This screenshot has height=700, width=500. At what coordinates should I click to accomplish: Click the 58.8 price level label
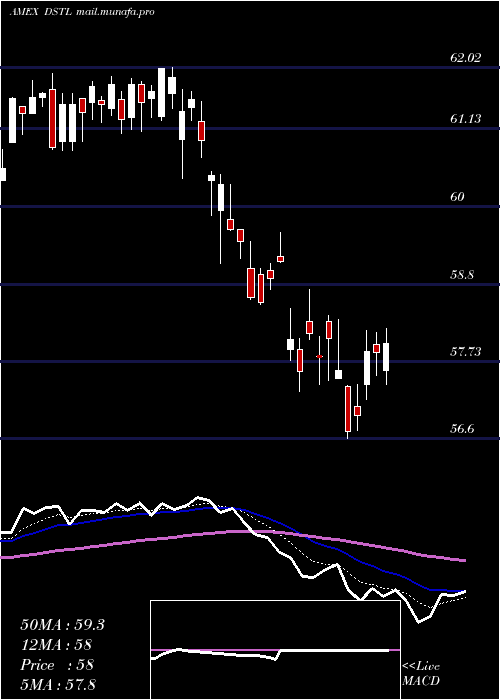pyautogui.click(x=462, y=275)
